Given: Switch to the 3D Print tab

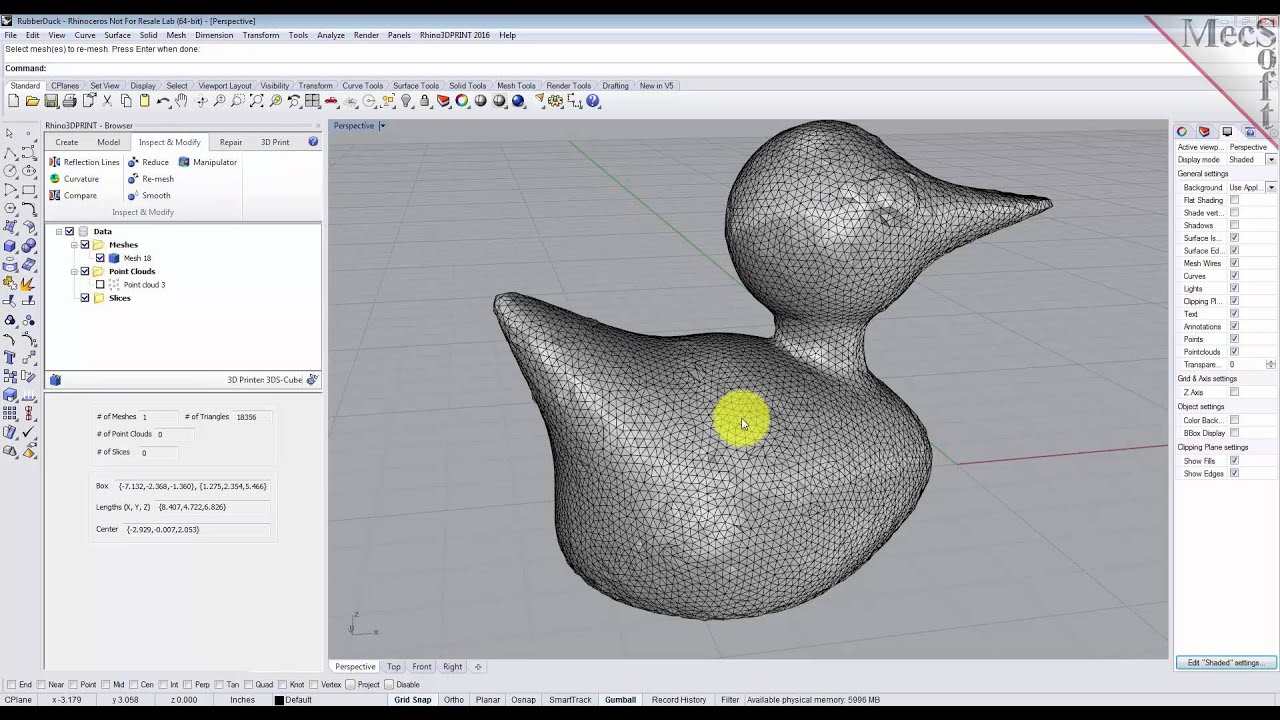Looking at the screenshot, I should coord(275,142).
